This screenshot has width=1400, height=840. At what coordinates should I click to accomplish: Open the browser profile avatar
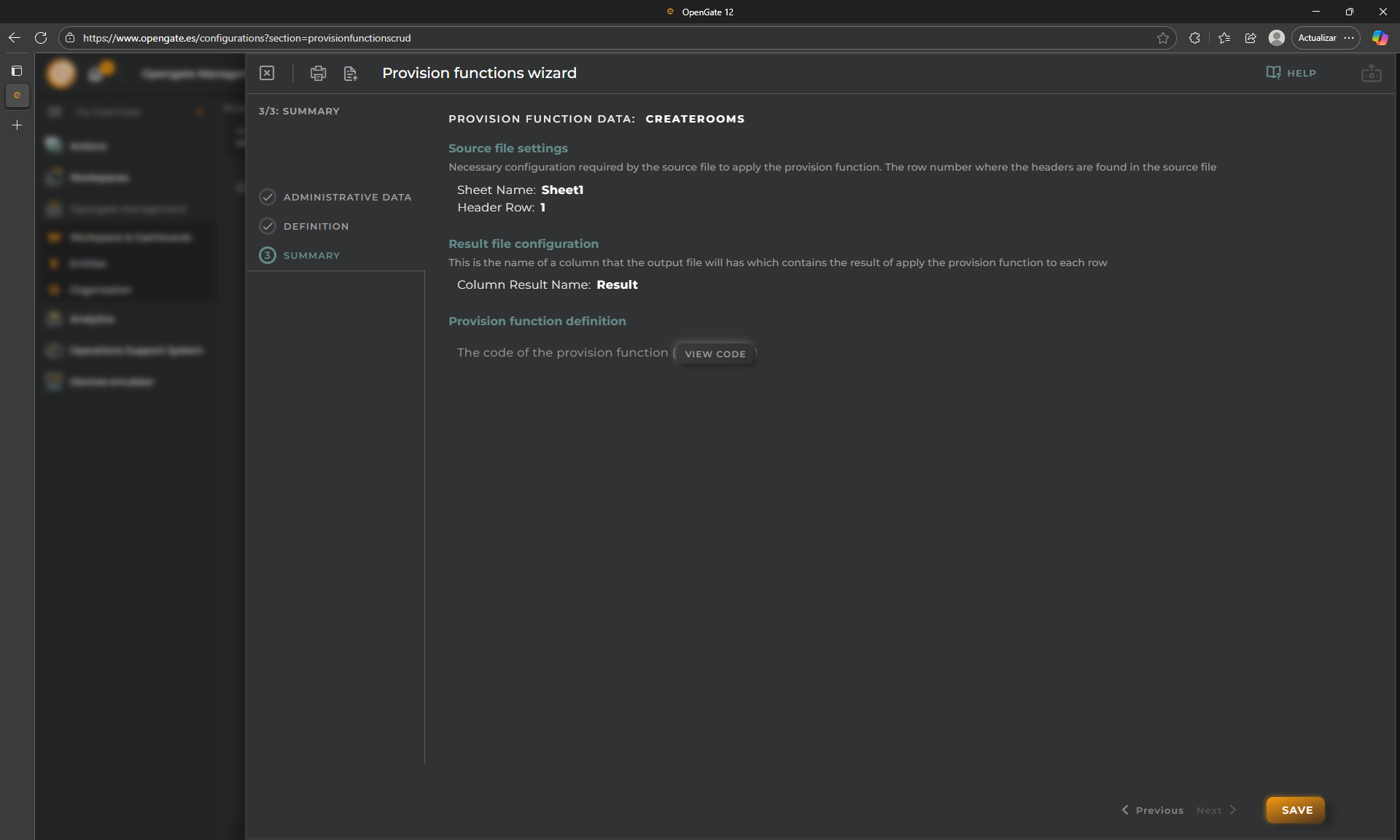pyautogui.click(x=1276, y=38)
